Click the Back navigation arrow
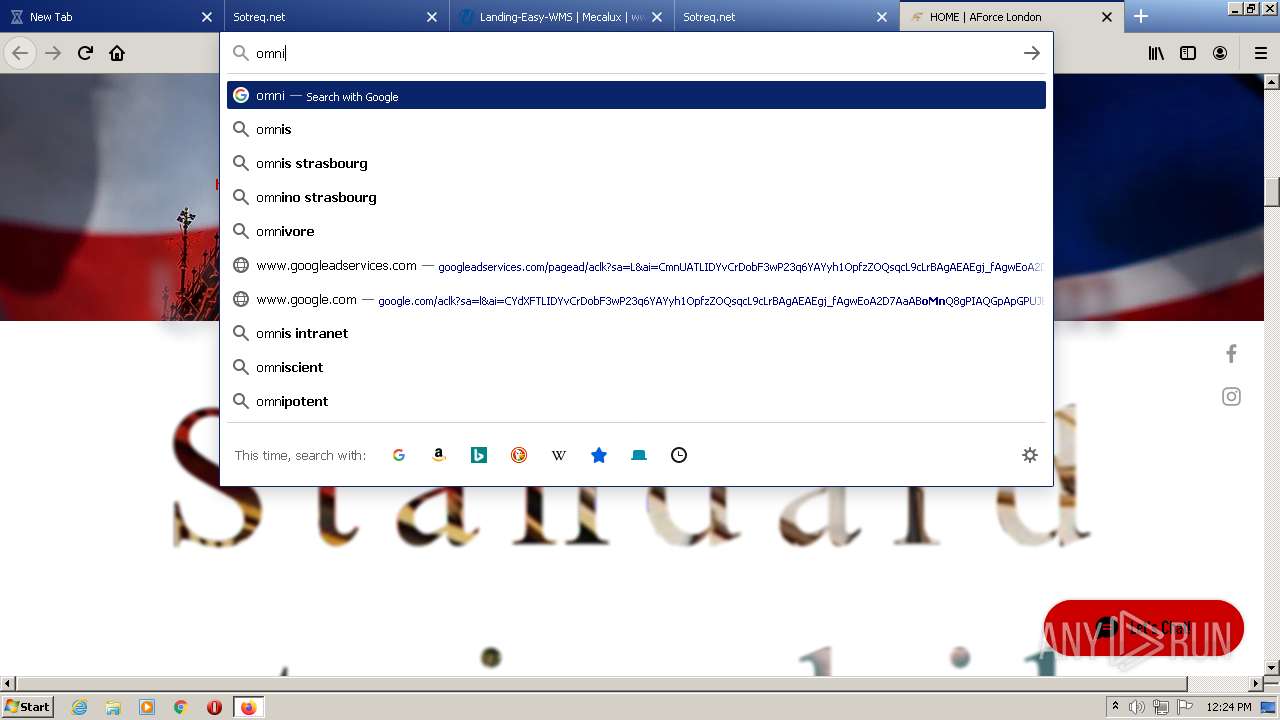 pos(20,53)
